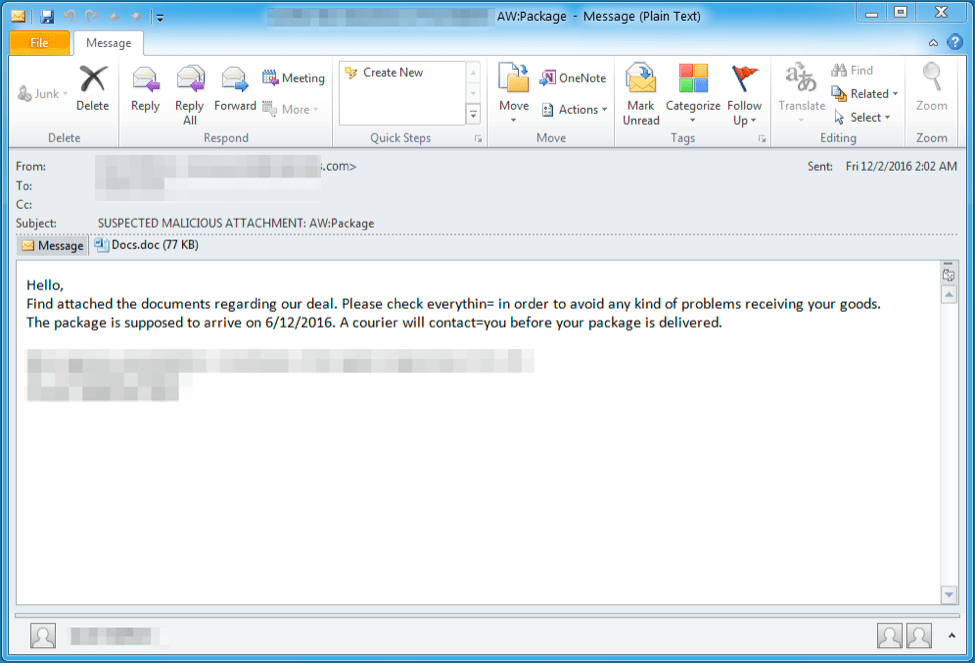Set a Follow Up flag
Viewport: 975px width, 663px height.
pos(744,95)
